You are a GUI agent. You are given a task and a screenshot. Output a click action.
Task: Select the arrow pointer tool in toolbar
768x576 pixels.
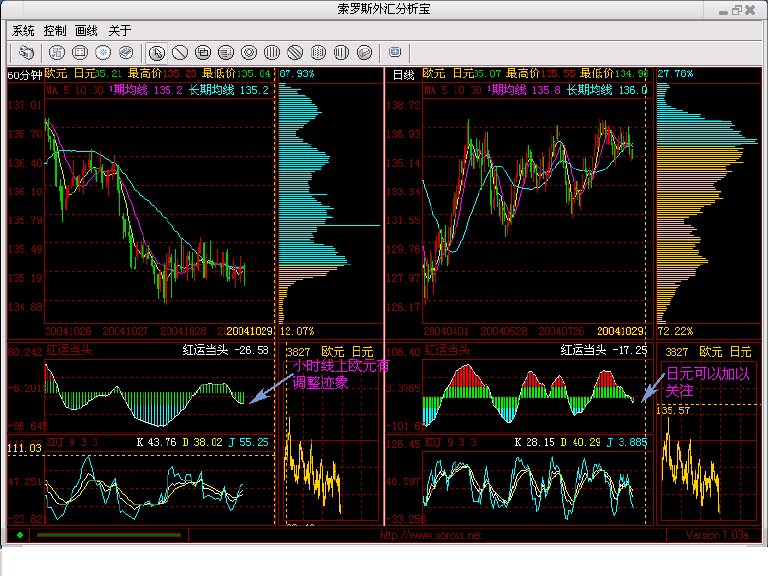click(157, 51)
